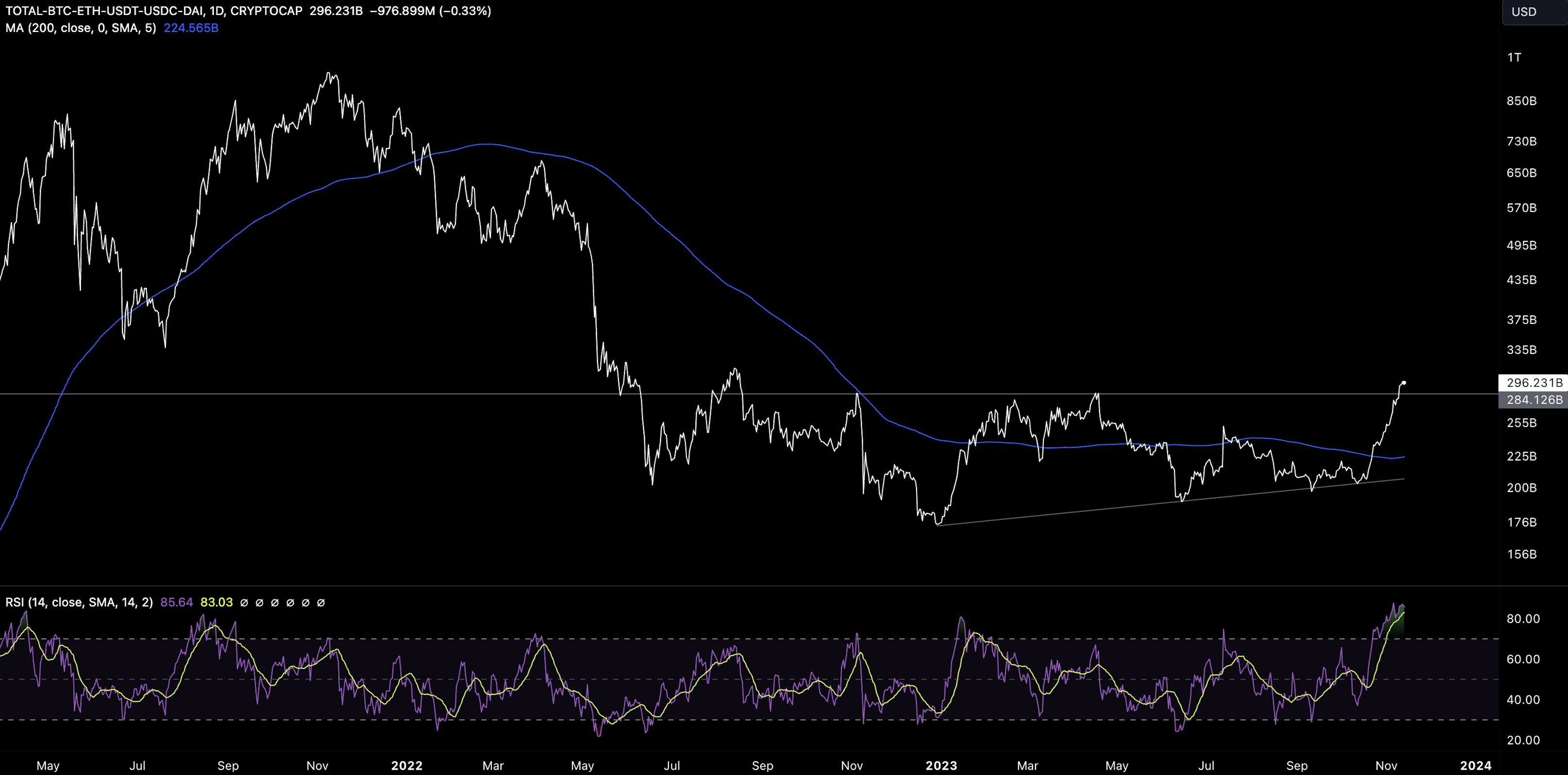Image resolution: width=1568 pixels, height=775 pixels.
Task: Click the last empty-value symbol in RSI legend
Action: tap(321, 603)
